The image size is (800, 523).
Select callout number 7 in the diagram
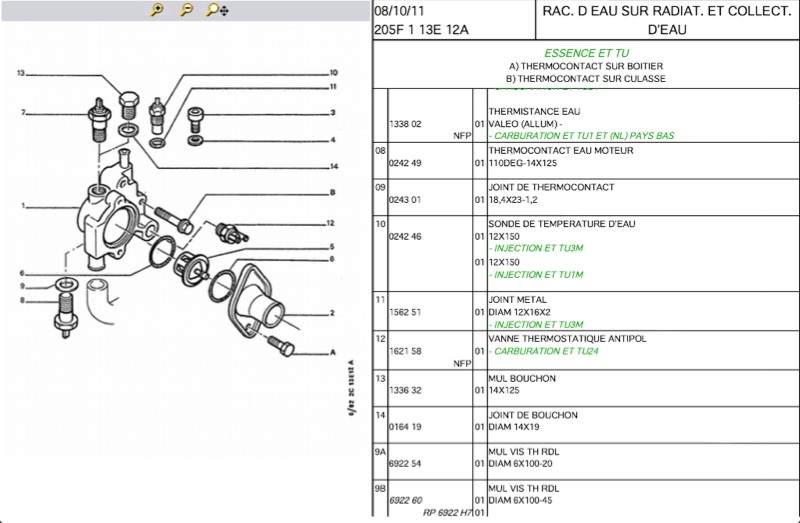point(22,112)
